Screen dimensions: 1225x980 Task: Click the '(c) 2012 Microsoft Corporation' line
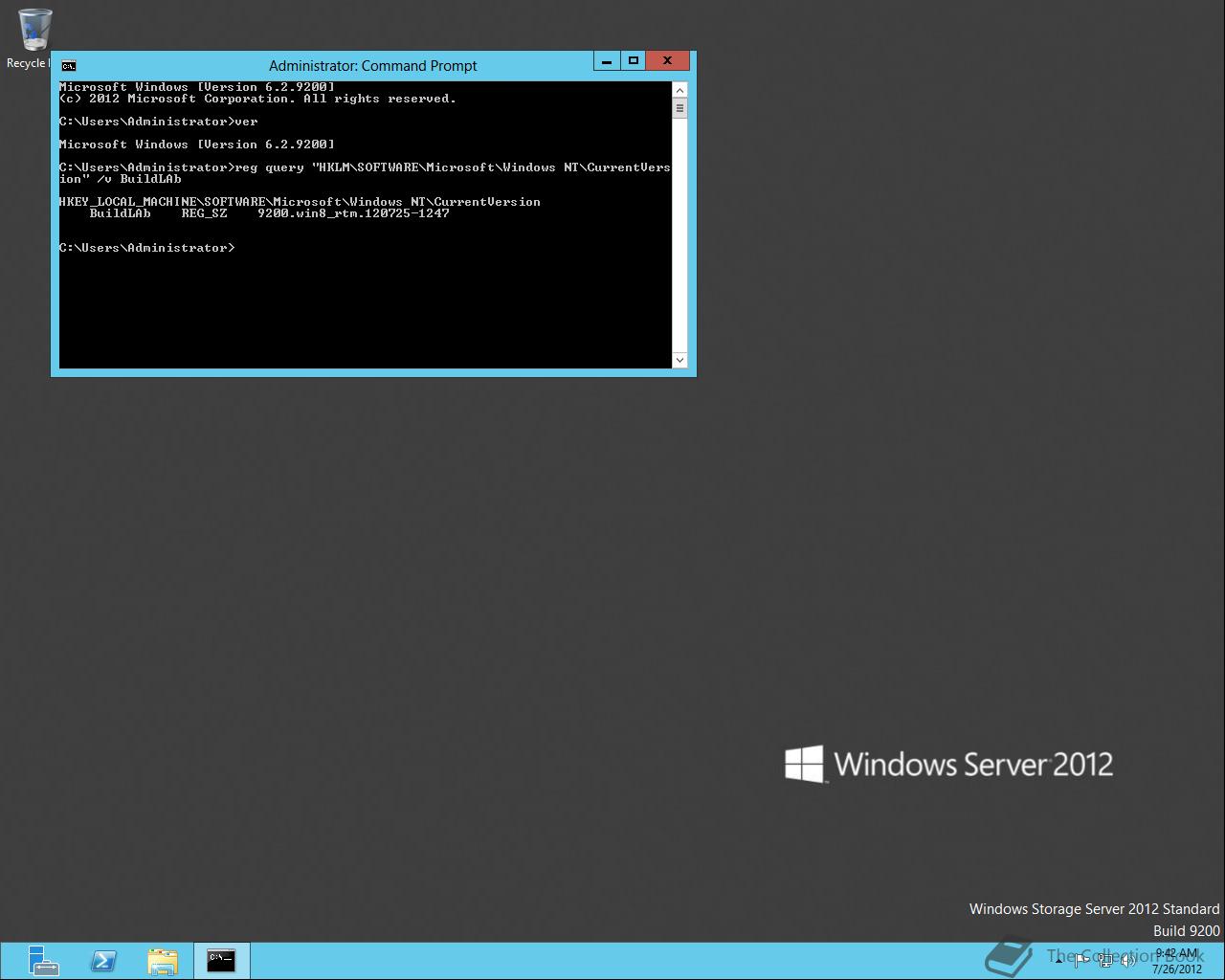(257, 99)
